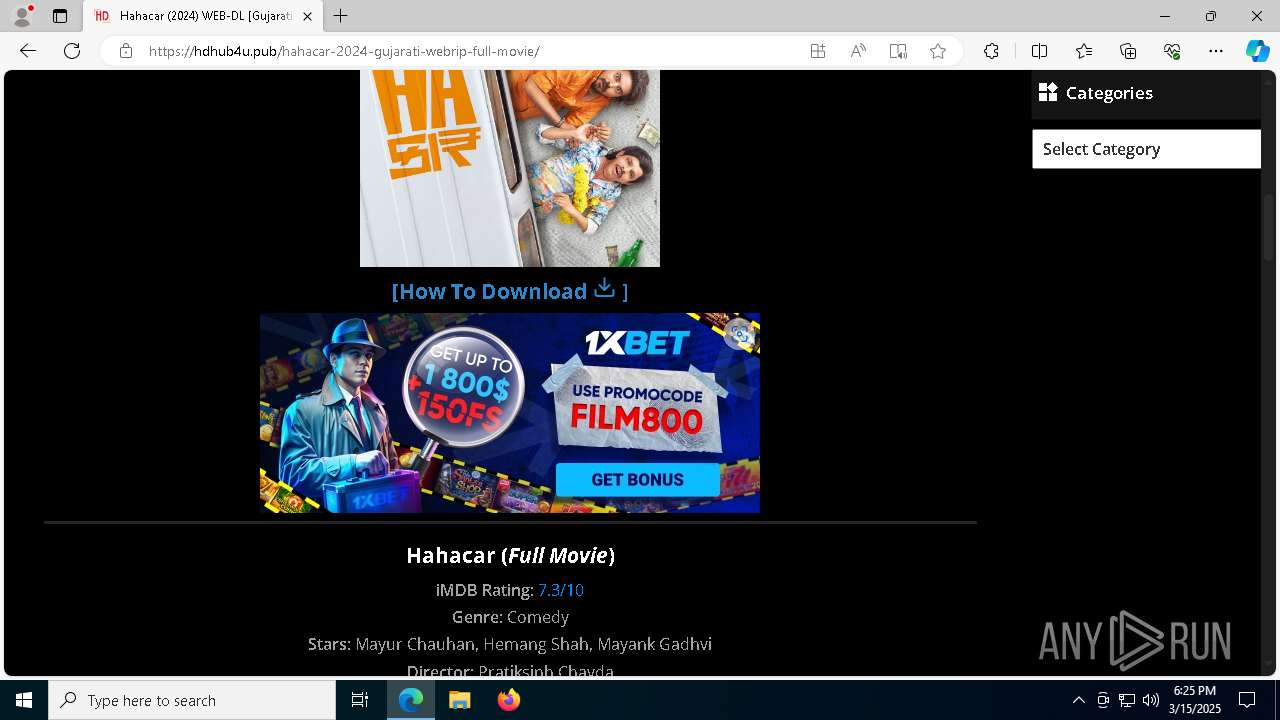
Task: Click the download icon beside How To Download
Action: [x=604, y=289]
